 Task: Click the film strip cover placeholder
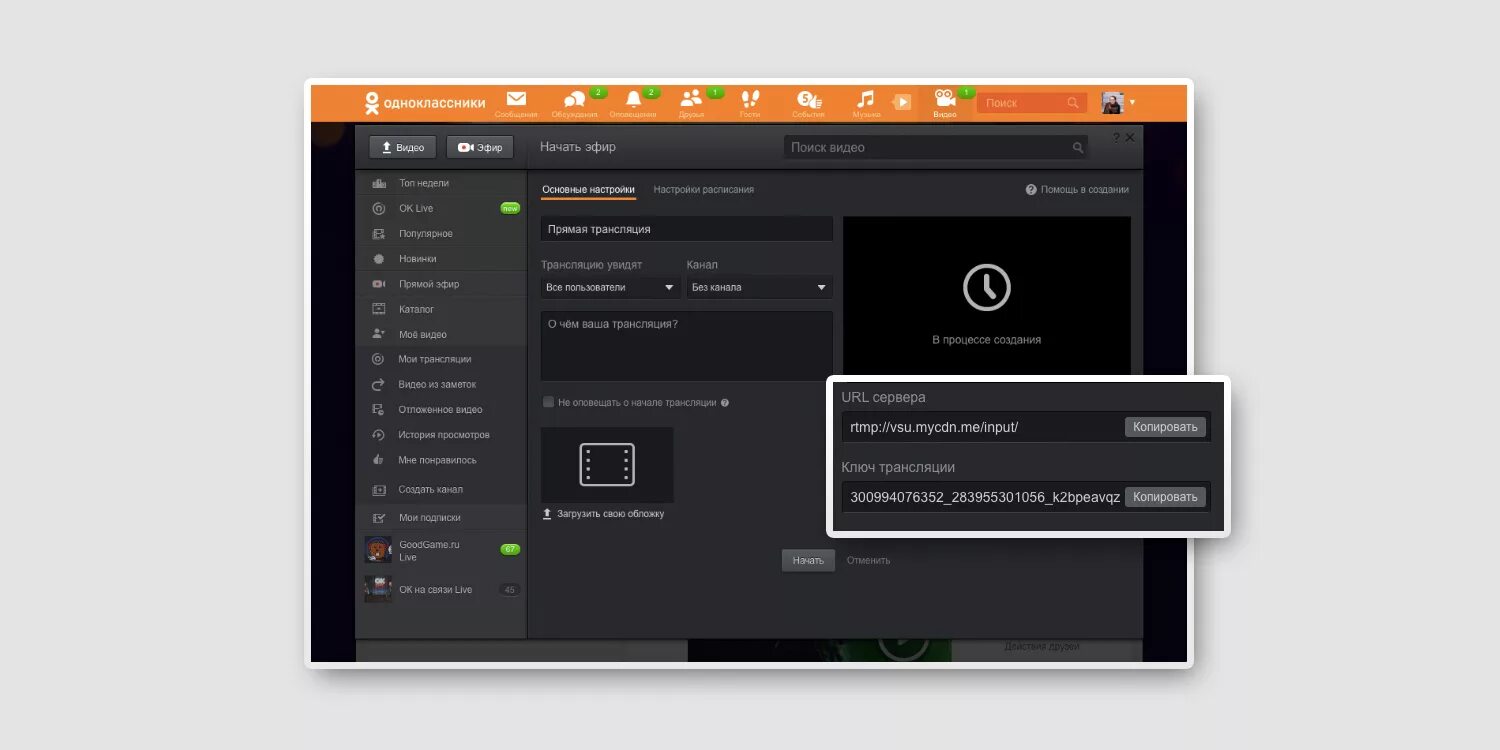point(607,465)
